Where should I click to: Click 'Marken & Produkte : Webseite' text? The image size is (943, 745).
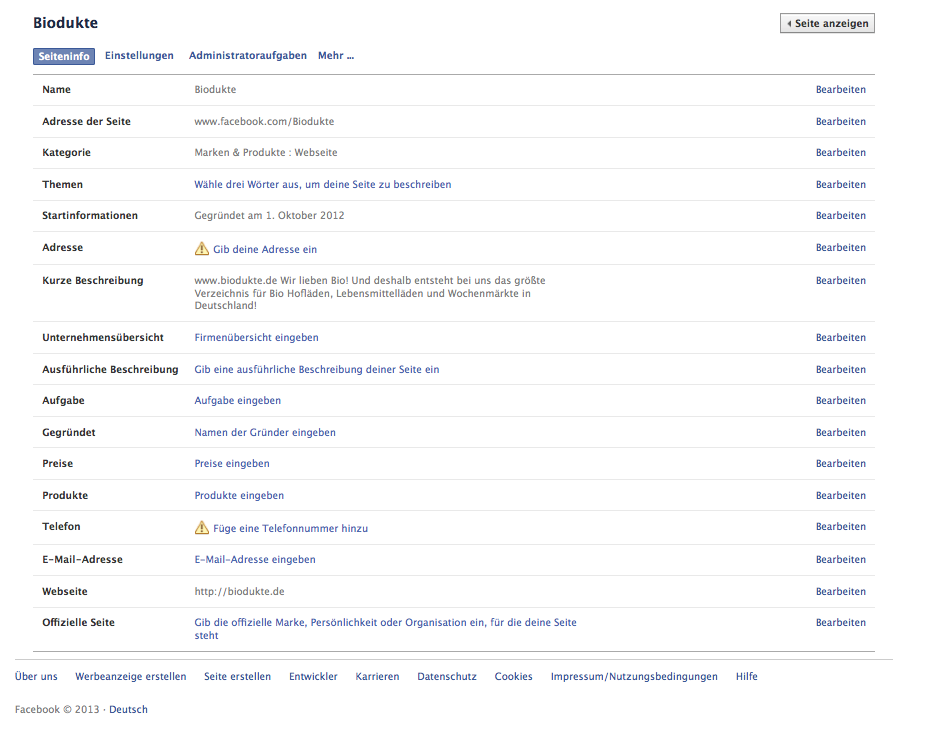point(265,153)
